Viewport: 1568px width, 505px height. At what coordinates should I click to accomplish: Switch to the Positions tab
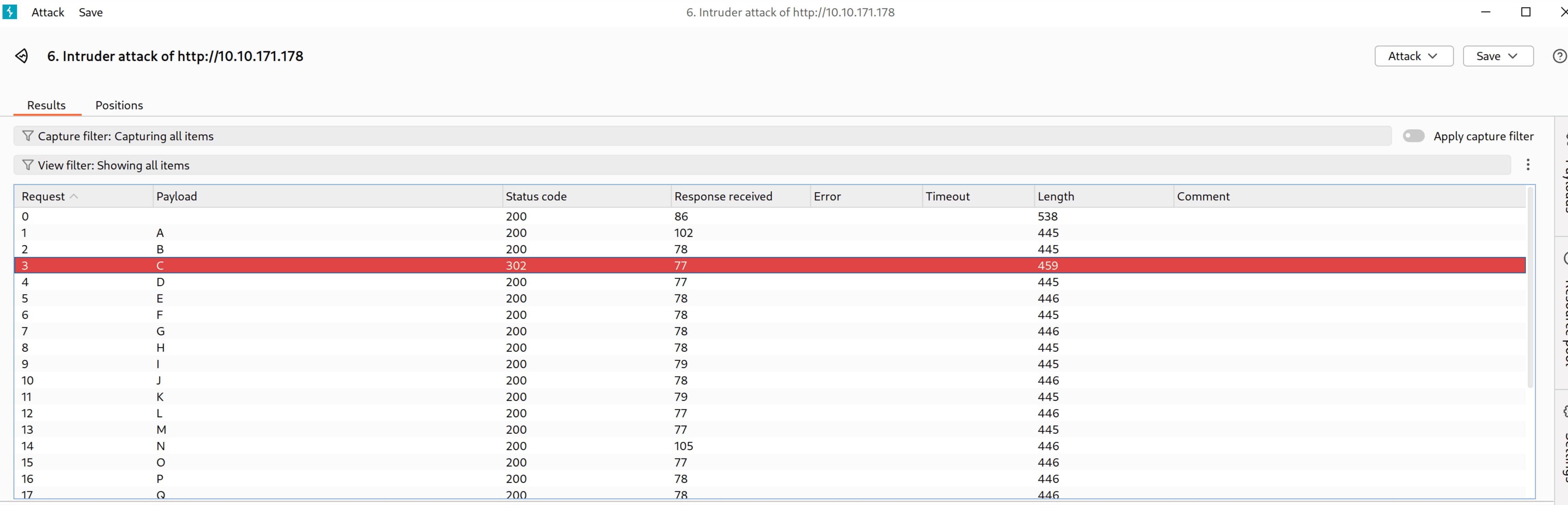pos(119,105)
